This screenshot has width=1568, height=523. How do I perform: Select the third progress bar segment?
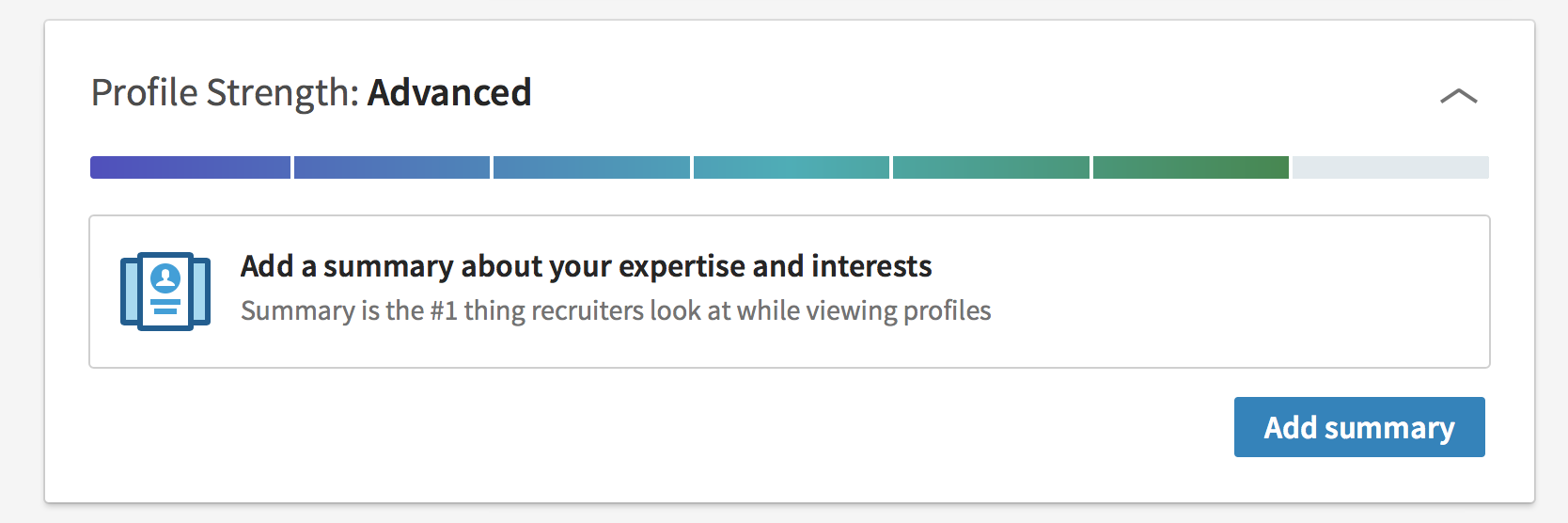pos(591,167)
